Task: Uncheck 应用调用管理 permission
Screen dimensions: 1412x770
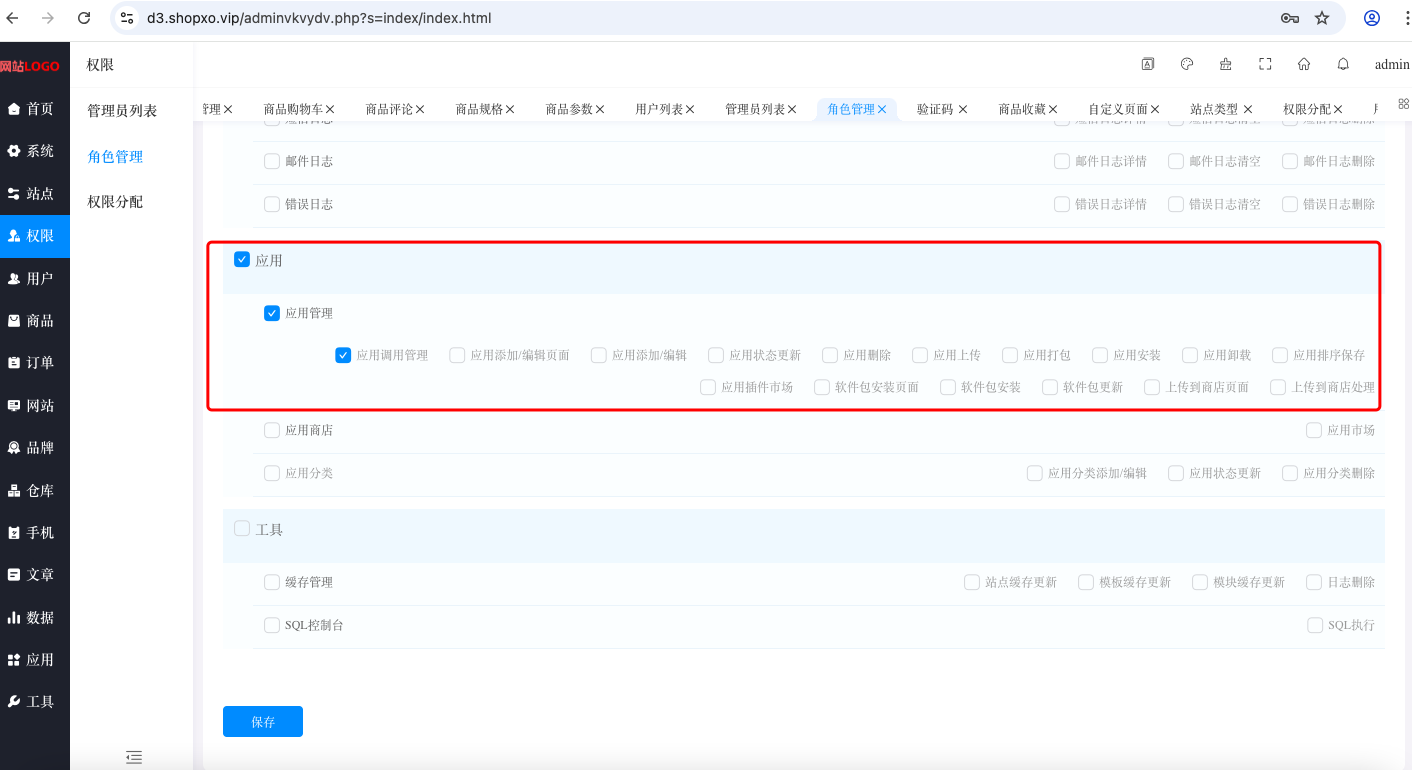Action: (x=343, y=355)
